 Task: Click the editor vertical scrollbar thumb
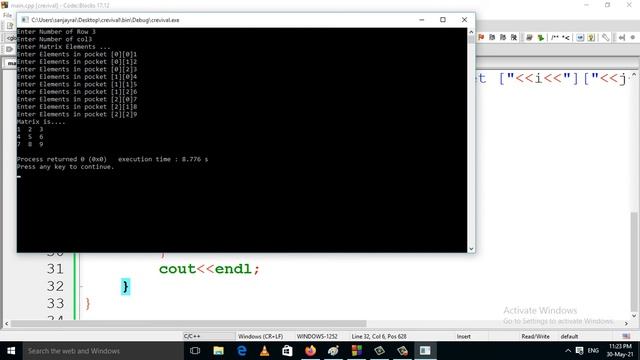point(633,261)
